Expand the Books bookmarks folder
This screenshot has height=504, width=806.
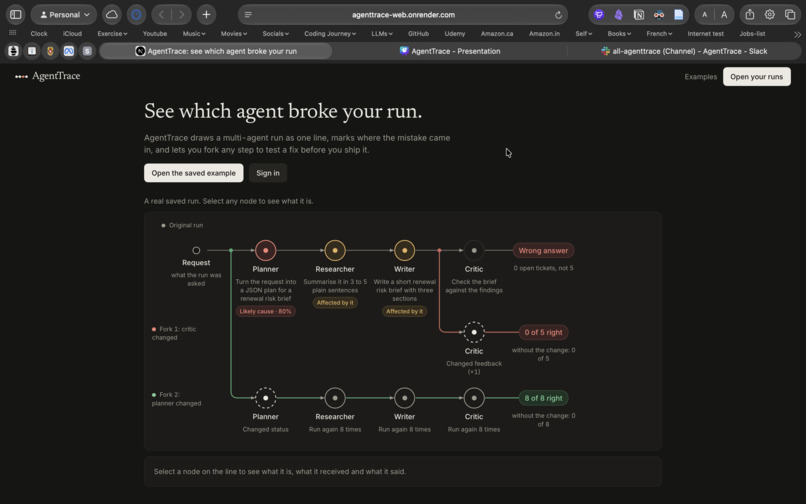(x=619, y=33)
